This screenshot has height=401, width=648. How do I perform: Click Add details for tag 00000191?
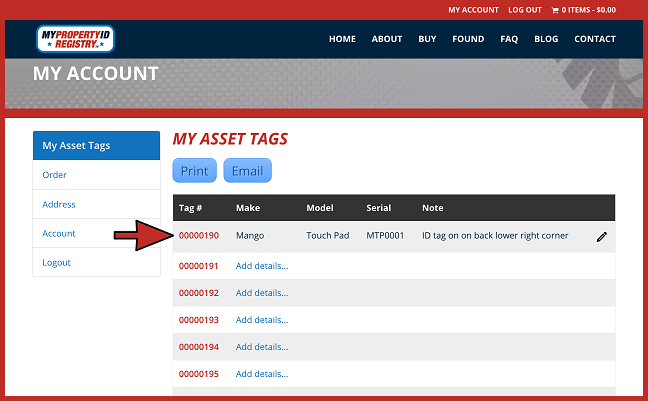point(261,266)
